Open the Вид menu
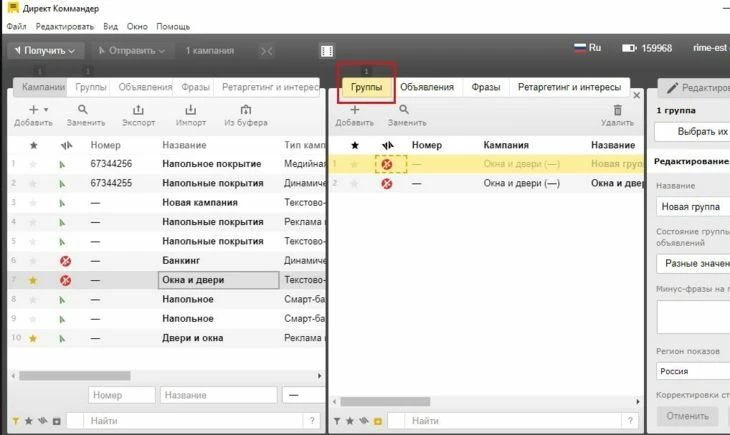Image resolution: width=730 pixels, height=435 pixels. click(110, 27)
